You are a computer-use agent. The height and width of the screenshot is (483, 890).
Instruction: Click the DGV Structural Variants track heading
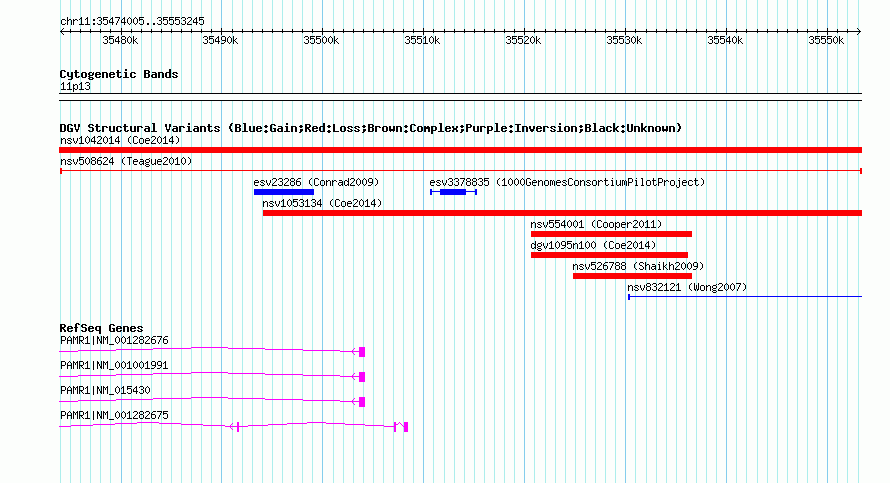click(x=371, y=128)
